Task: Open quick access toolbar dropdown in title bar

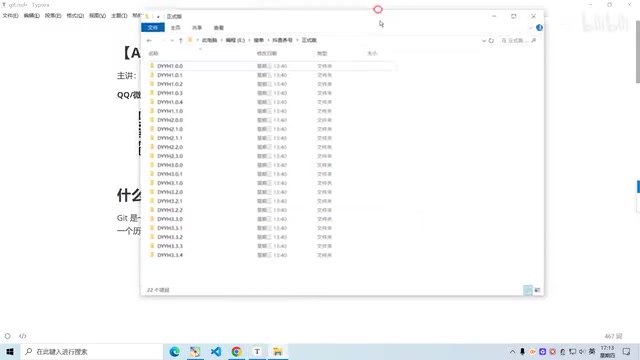Action: [x=158, y=17]
